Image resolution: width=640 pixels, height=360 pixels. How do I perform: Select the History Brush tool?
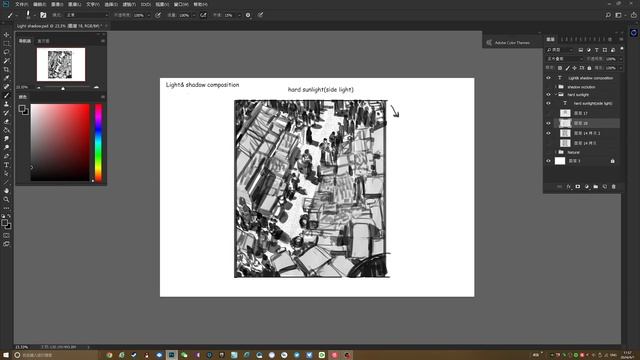pos(7,113)
